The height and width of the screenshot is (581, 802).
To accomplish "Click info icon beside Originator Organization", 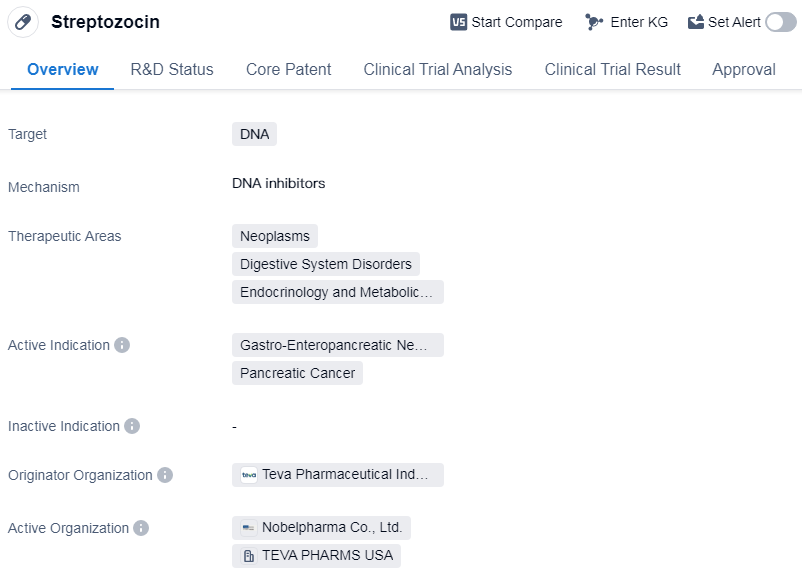I will [x=165, y=475].
